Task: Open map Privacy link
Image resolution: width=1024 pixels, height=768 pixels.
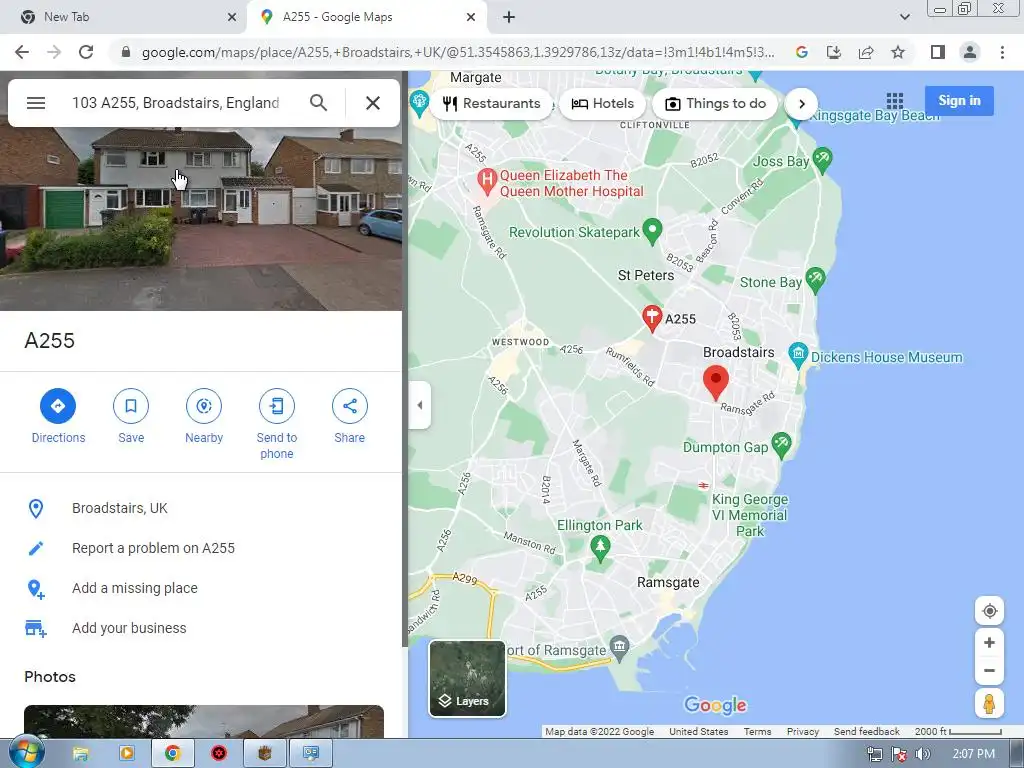Action: pos(803,731)
